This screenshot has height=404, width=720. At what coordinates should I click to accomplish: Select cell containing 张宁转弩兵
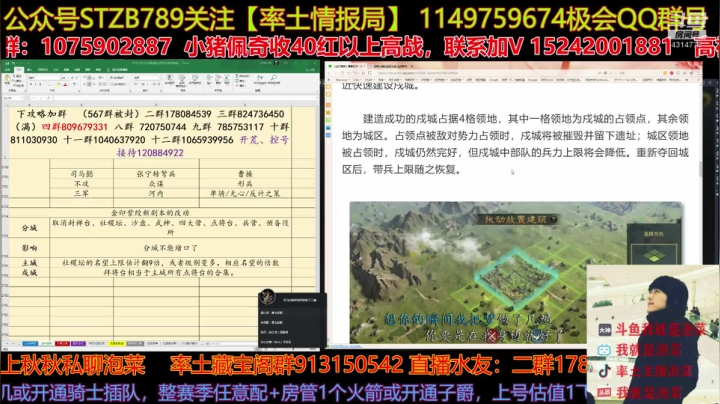[156, 174]
